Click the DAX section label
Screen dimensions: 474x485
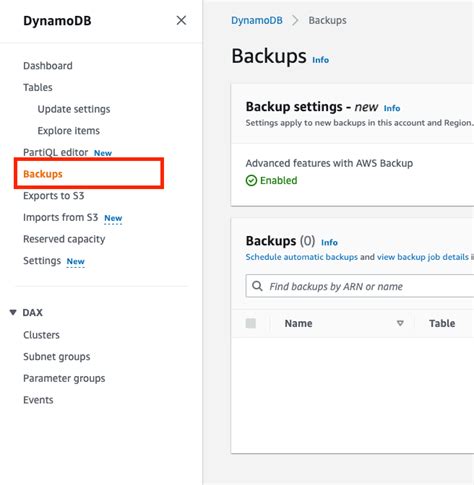32,313
